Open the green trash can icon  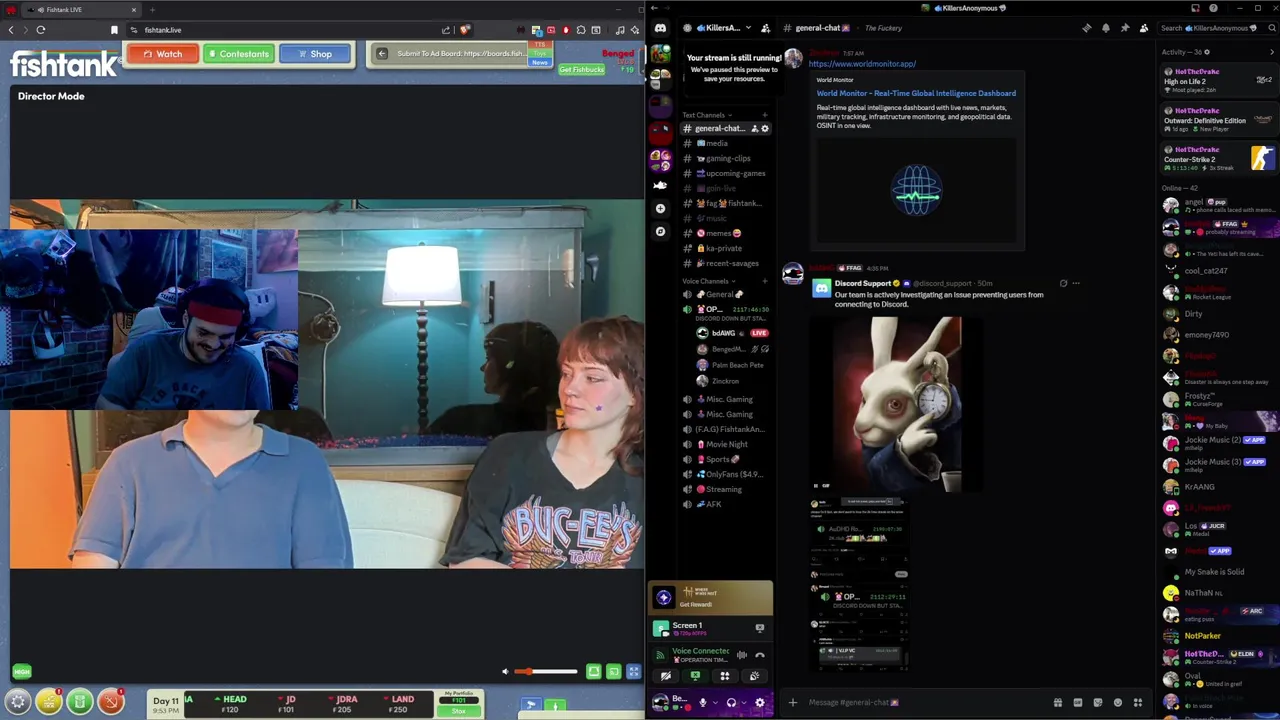[80, 702]
